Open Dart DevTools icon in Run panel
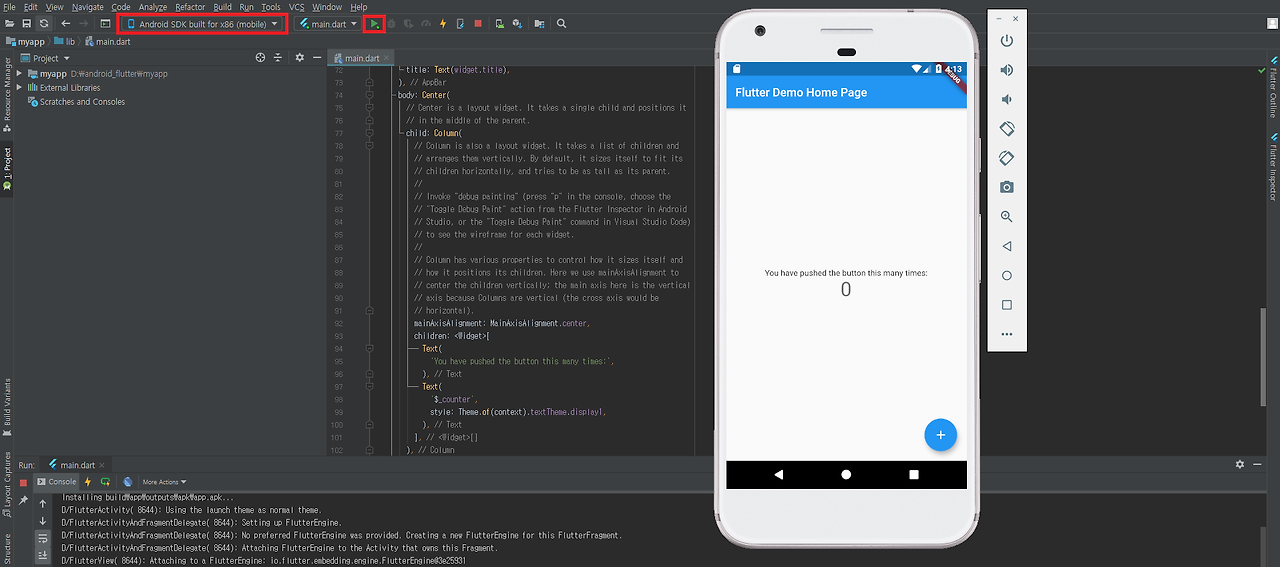1280x567 pixels. click(128, 482)
